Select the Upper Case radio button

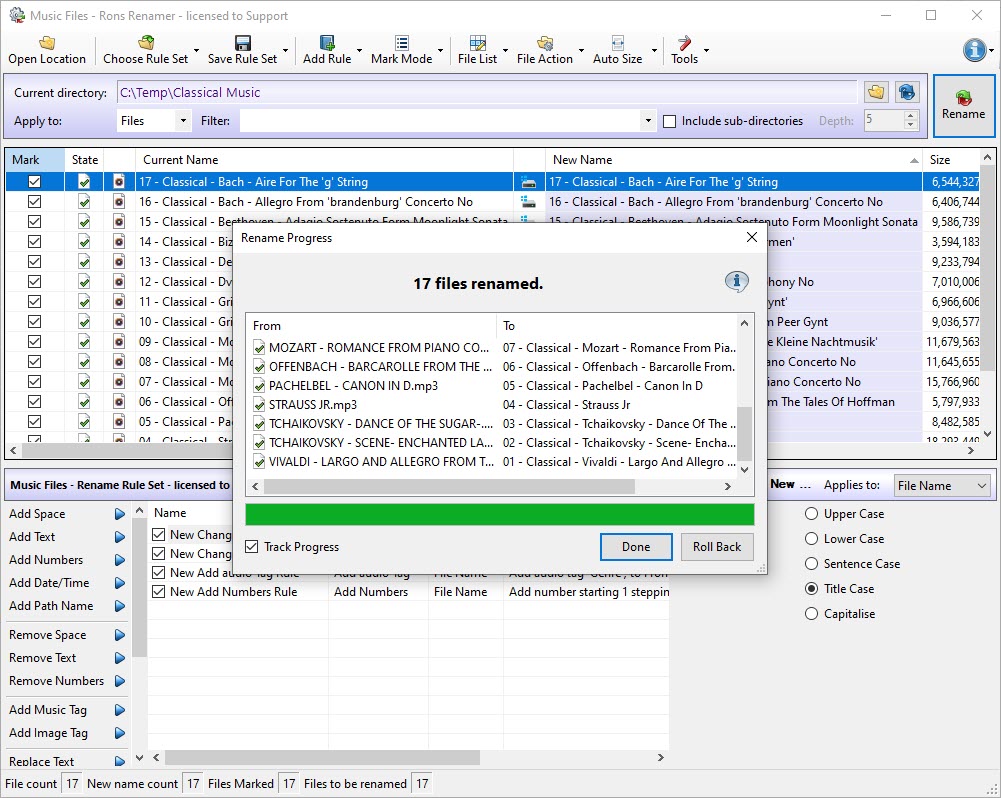click(811, 514)
